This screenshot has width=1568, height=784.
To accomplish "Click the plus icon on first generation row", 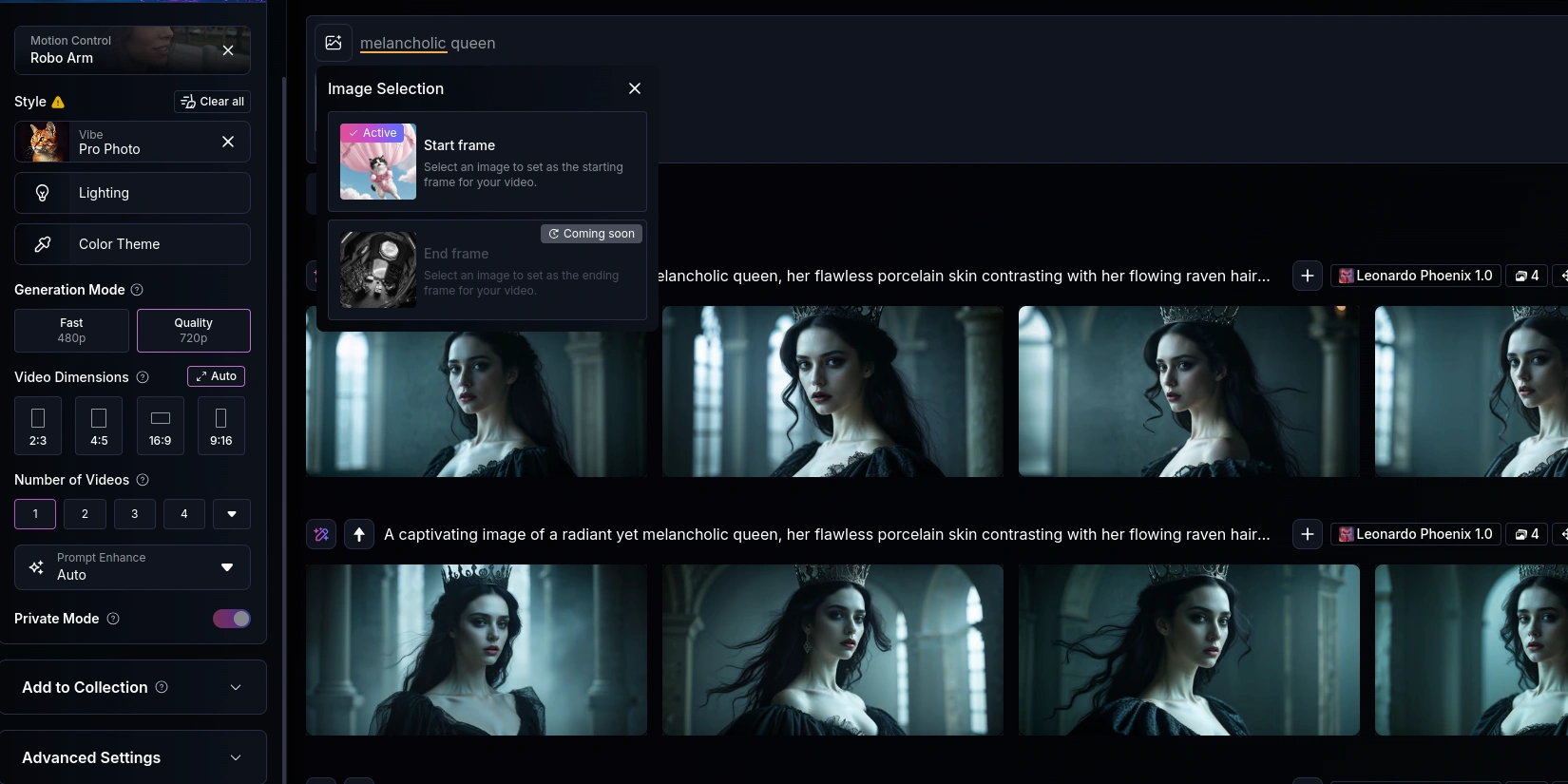I will click(x=1307, y=276).
